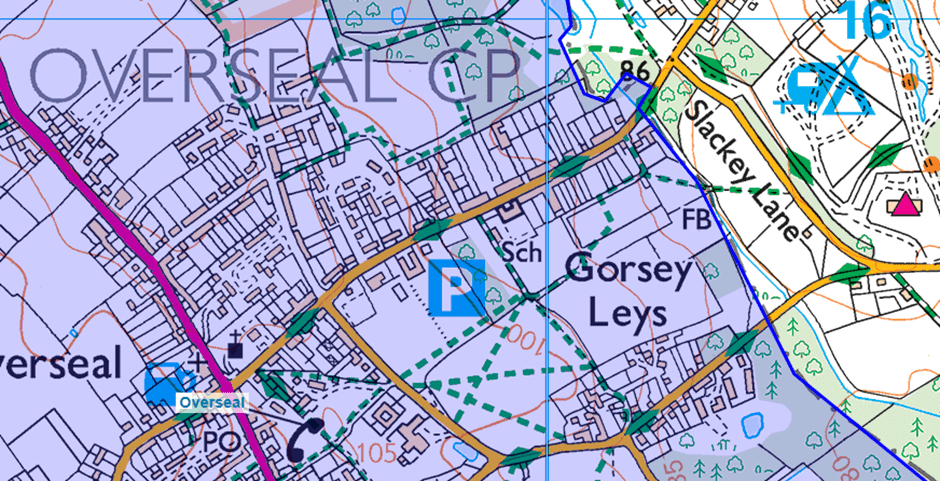Click the orange circle marker near grid 16
The height and width of the screenshot is (481, 940).
910,81
